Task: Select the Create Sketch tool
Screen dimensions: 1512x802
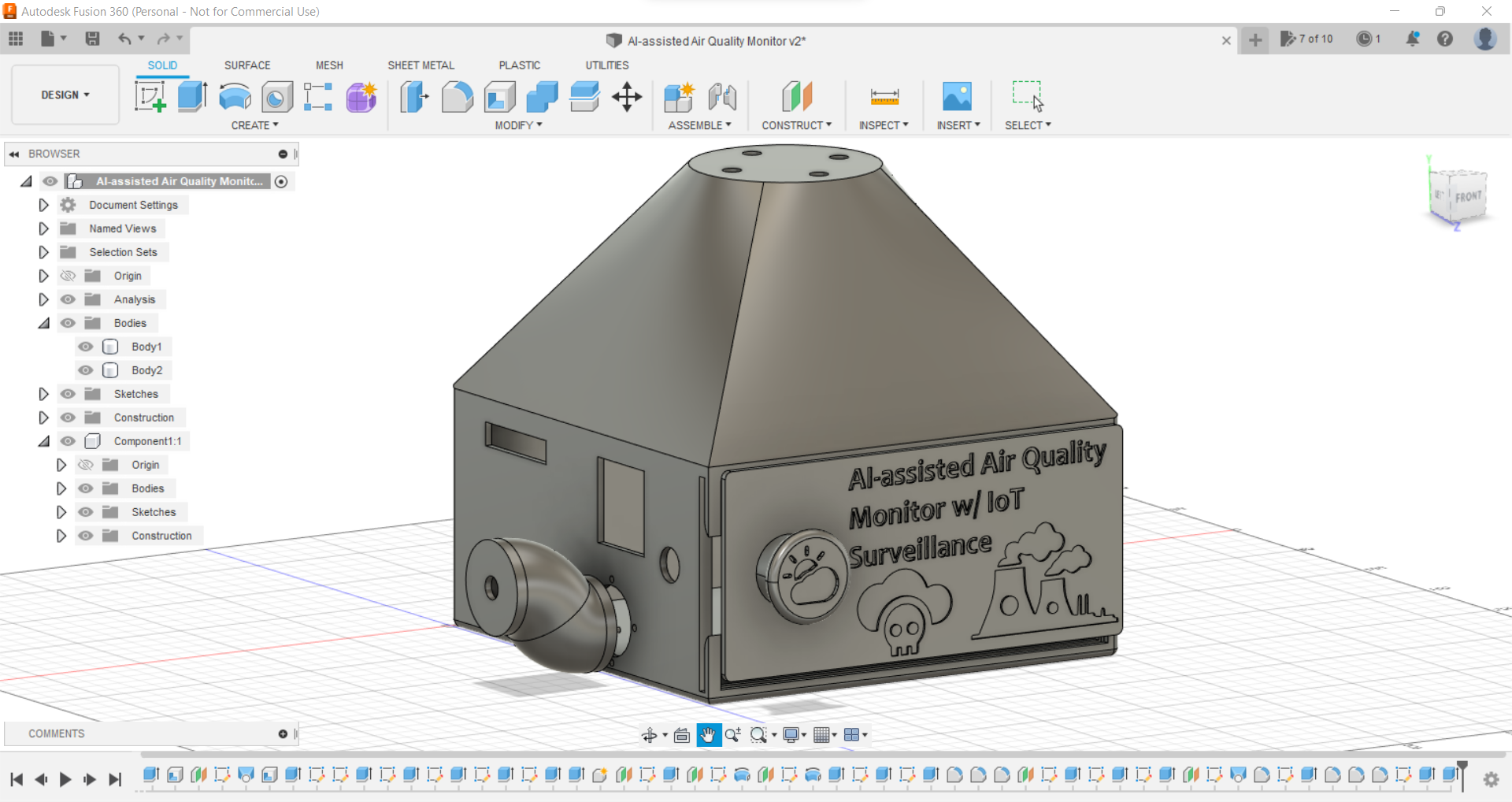Action: (x=150, y=96)
